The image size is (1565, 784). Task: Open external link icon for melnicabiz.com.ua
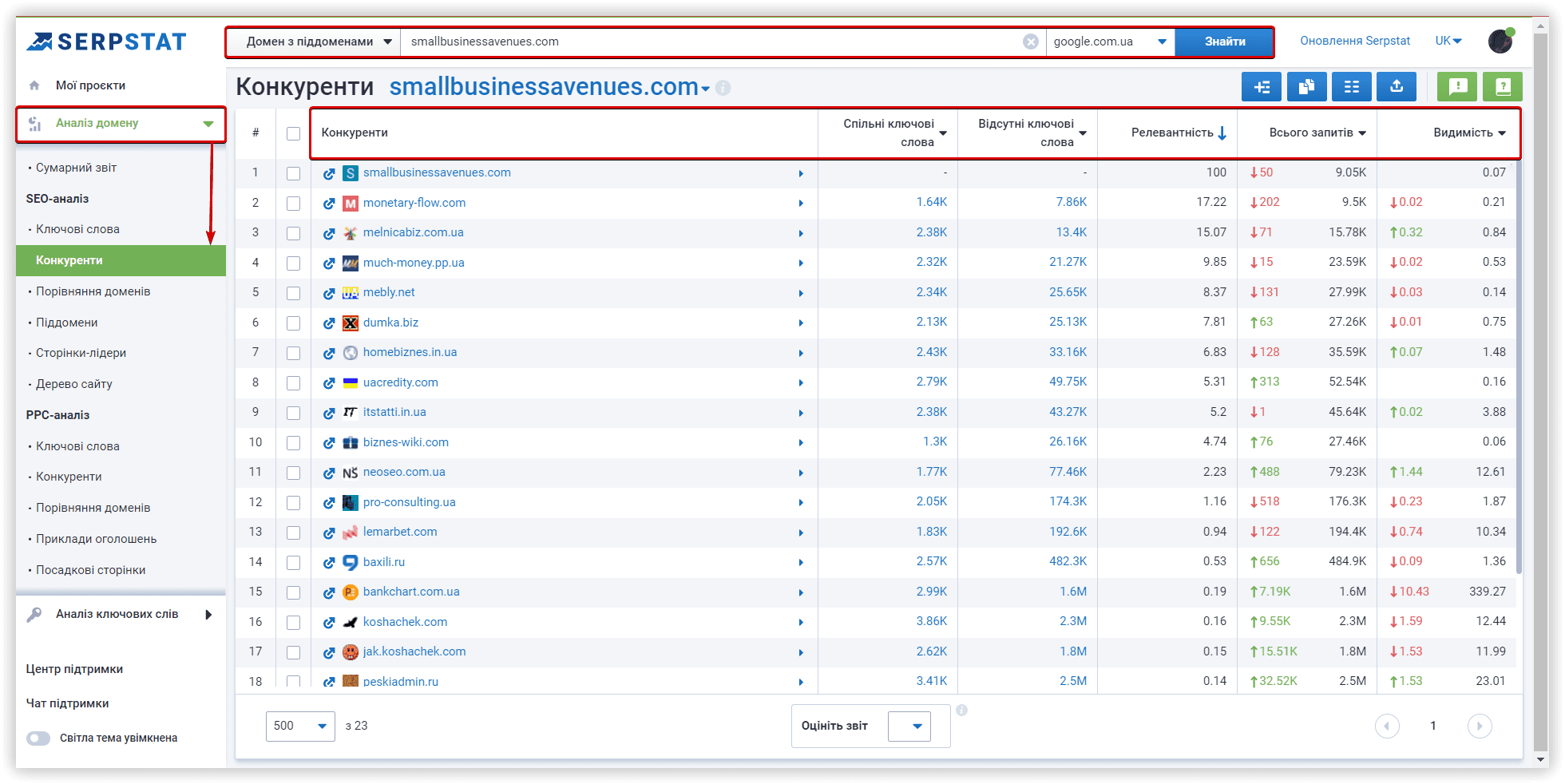pos(328,233)
